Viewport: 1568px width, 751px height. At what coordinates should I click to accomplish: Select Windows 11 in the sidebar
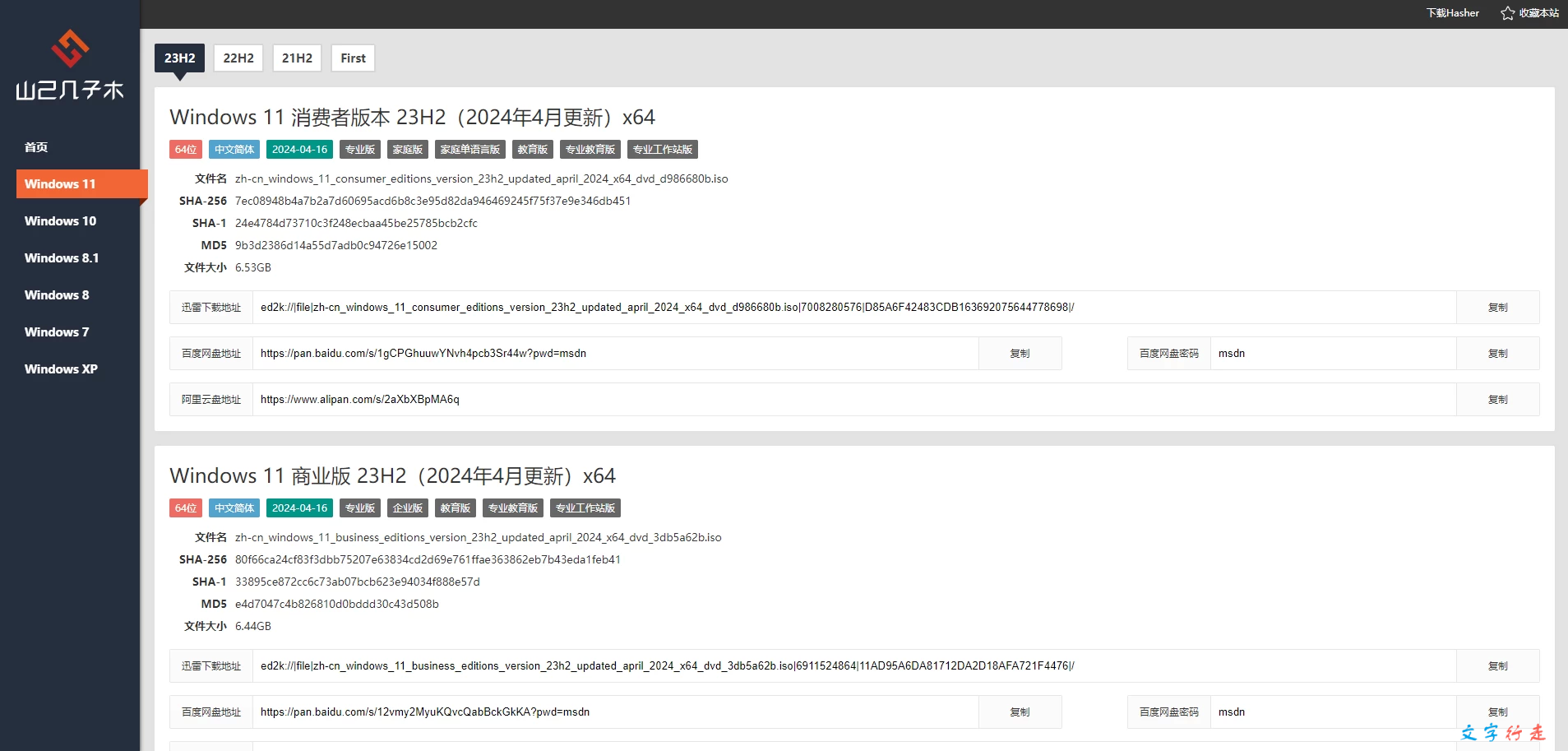tap(81, 184)
